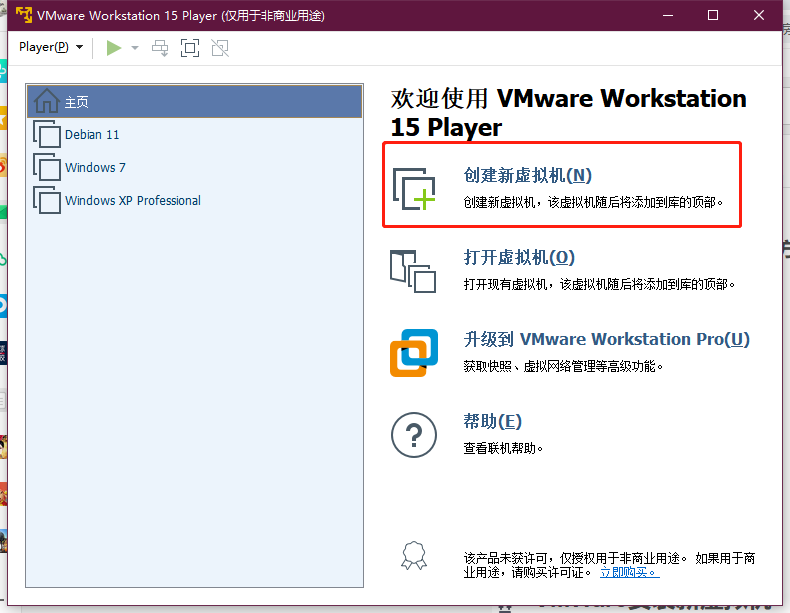Click text 获取快照、虚拟网络管理等高级功能

pos(563,366)
